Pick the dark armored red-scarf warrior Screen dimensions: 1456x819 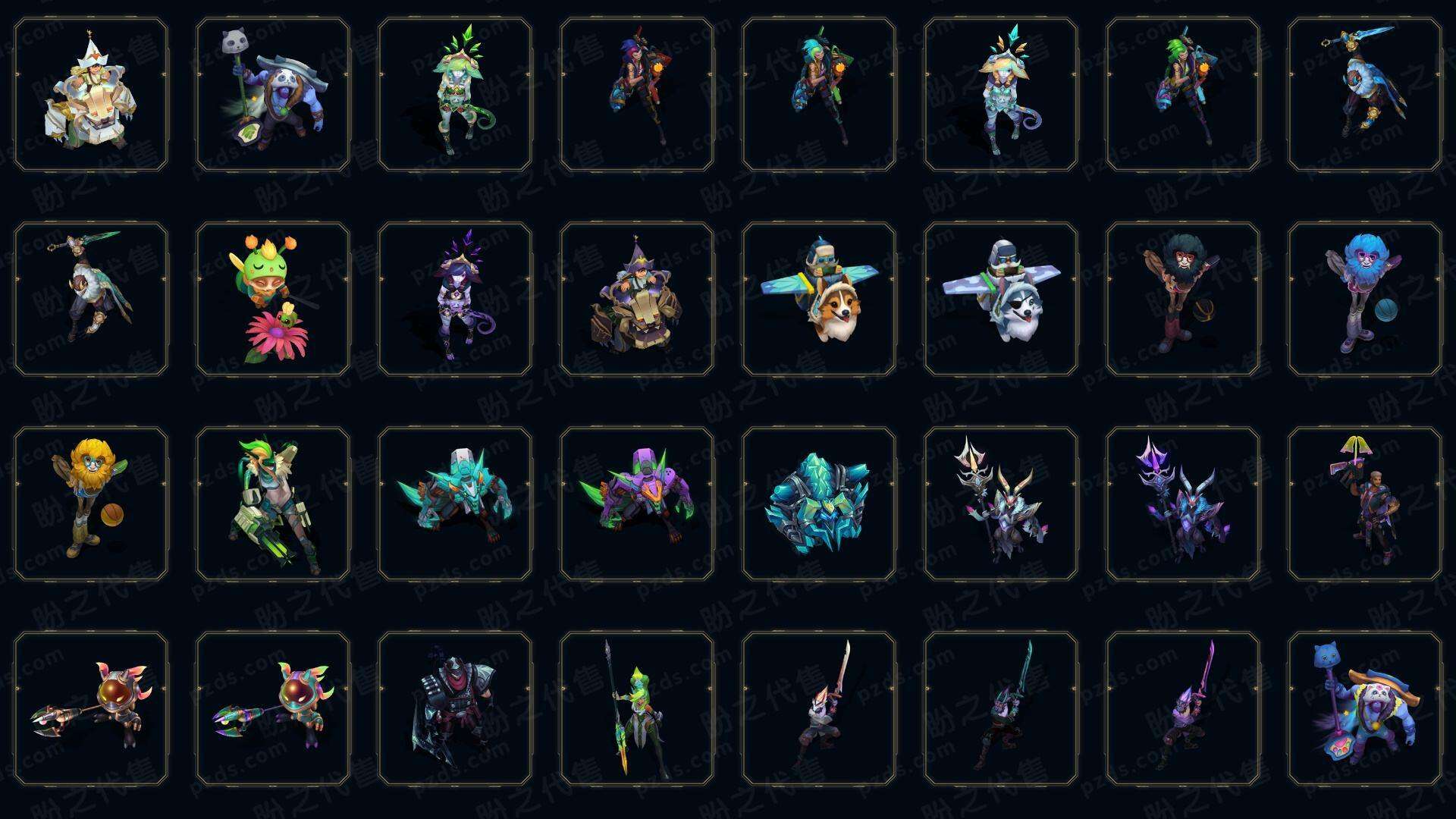pyautogui.click(x=455, y=708)
